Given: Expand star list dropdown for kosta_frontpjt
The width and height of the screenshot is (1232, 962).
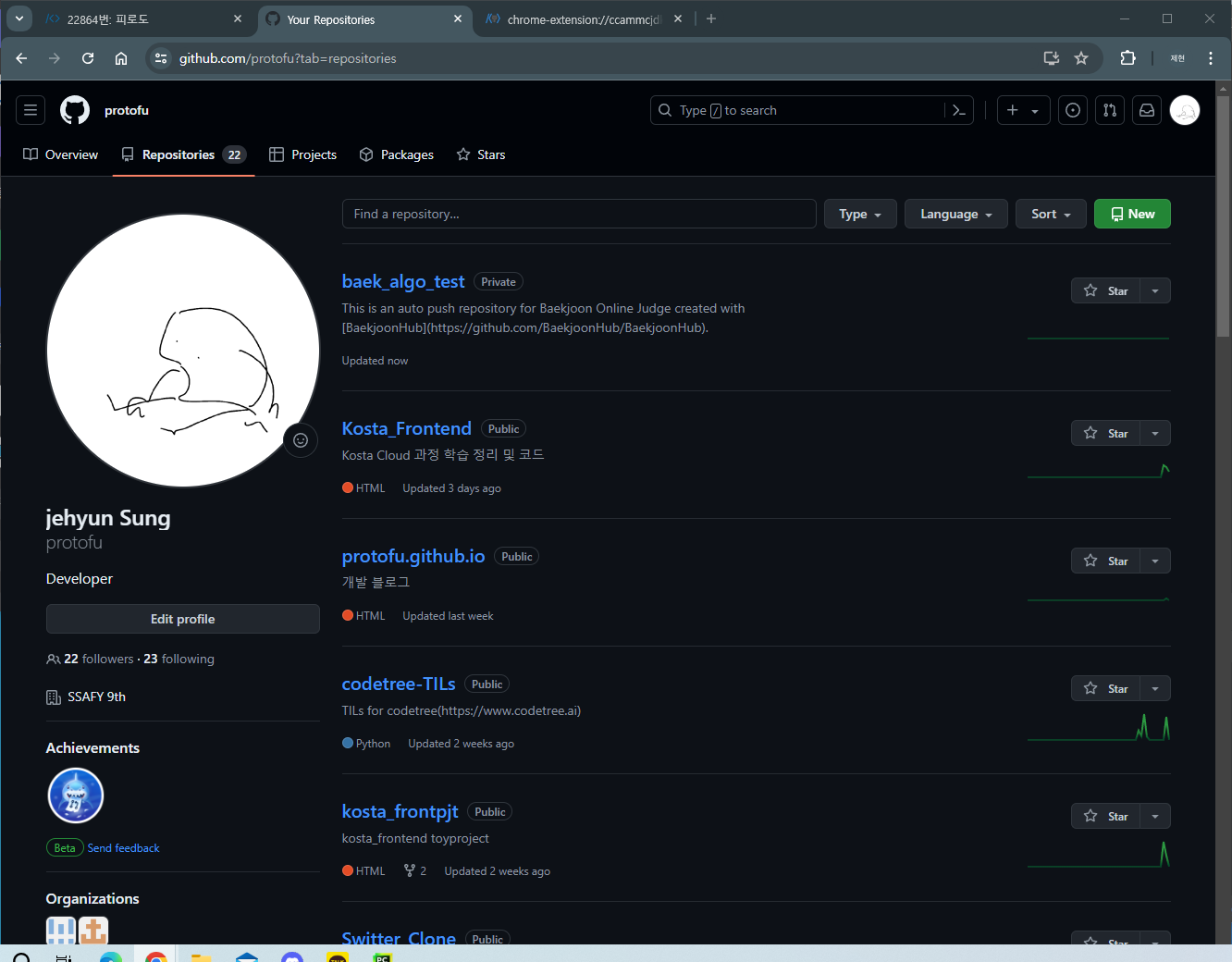Looking at the screenshot, I should pyautogui.click(x=1155, y=816).
